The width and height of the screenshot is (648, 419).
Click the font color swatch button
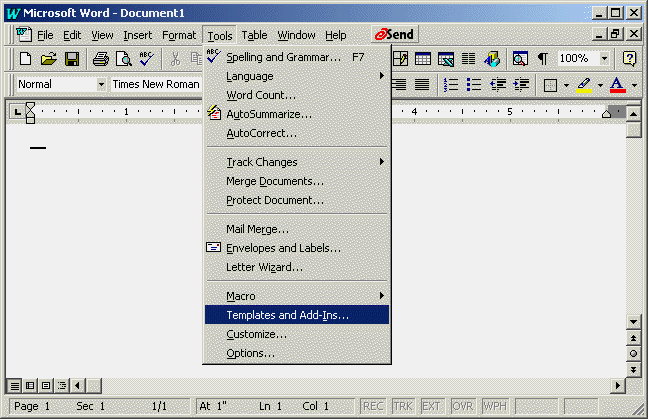617,85
